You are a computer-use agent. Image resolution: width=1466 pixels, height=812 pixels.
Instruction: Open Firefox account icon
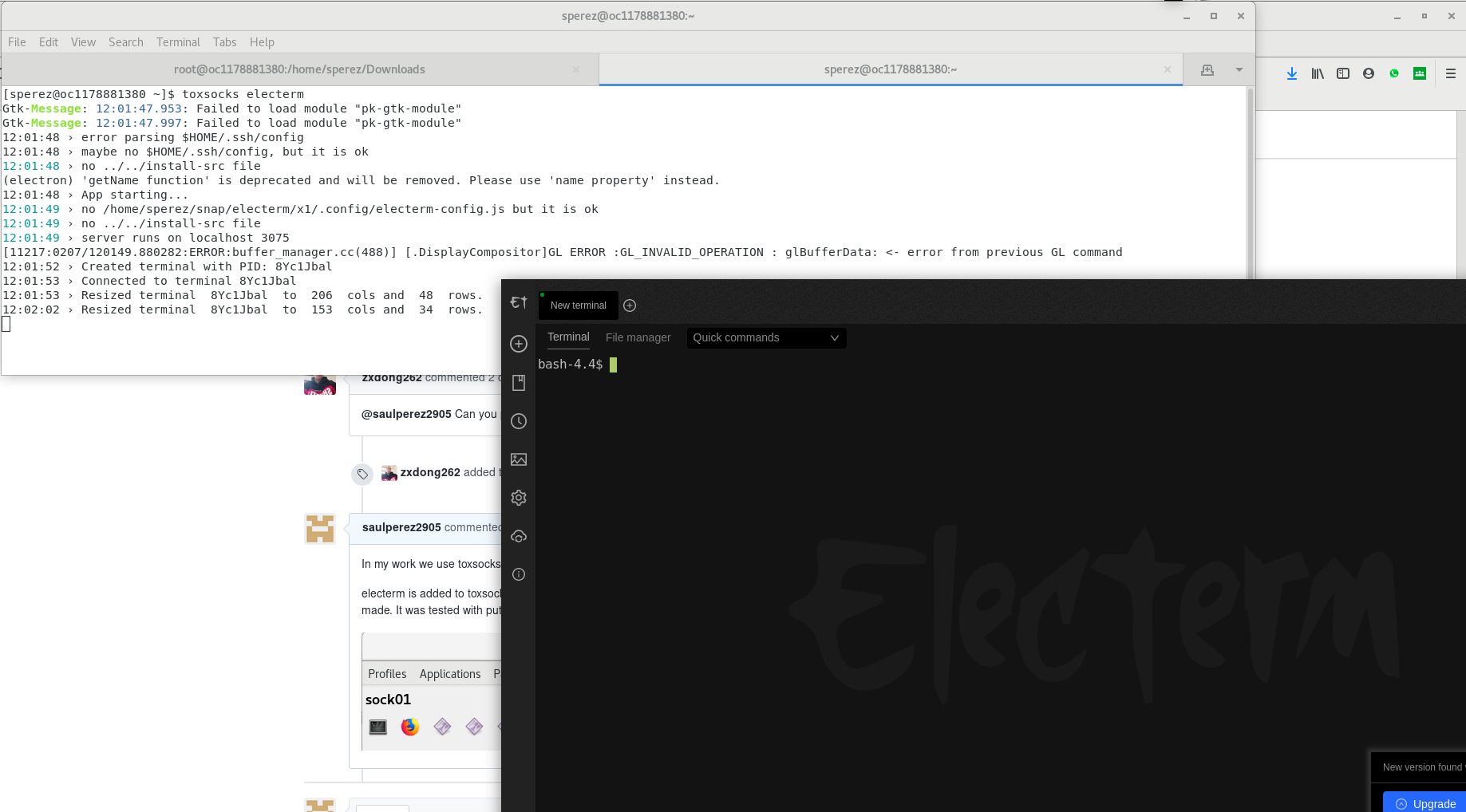[x=1369, y=73]
